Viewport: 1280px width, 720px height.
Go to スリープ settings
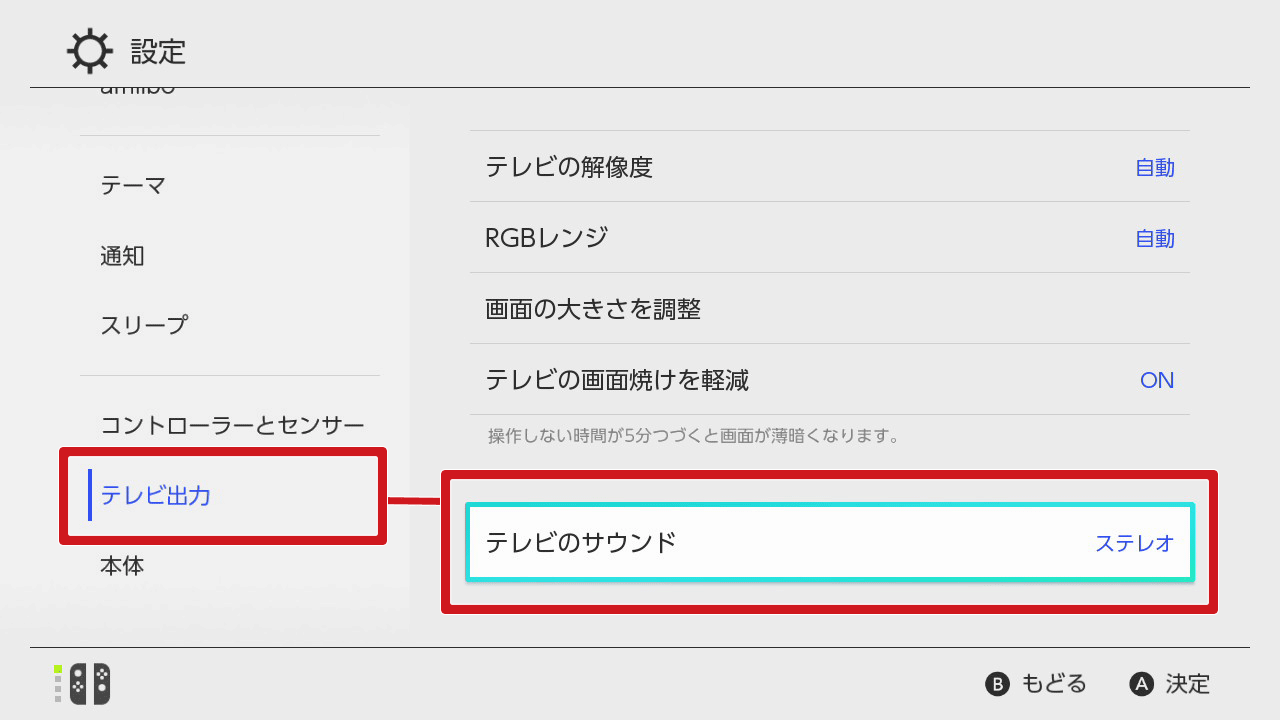click(x=144, y=325)
